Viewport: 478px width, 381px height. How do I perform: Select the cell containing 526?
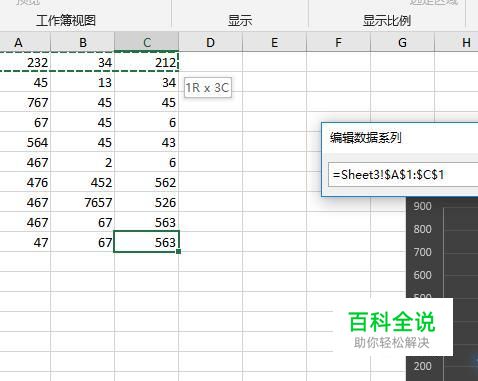pyautogui.click(x=147, y=202)
